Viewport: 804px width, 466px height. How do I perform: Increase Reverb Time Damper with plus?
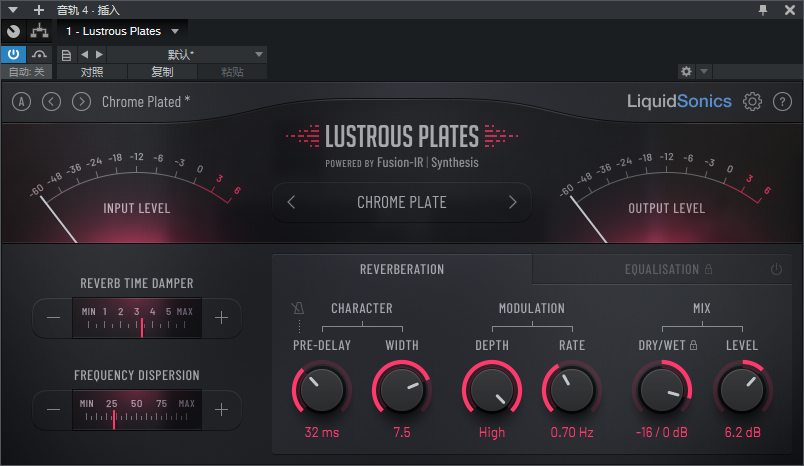(x=221, y=318)
